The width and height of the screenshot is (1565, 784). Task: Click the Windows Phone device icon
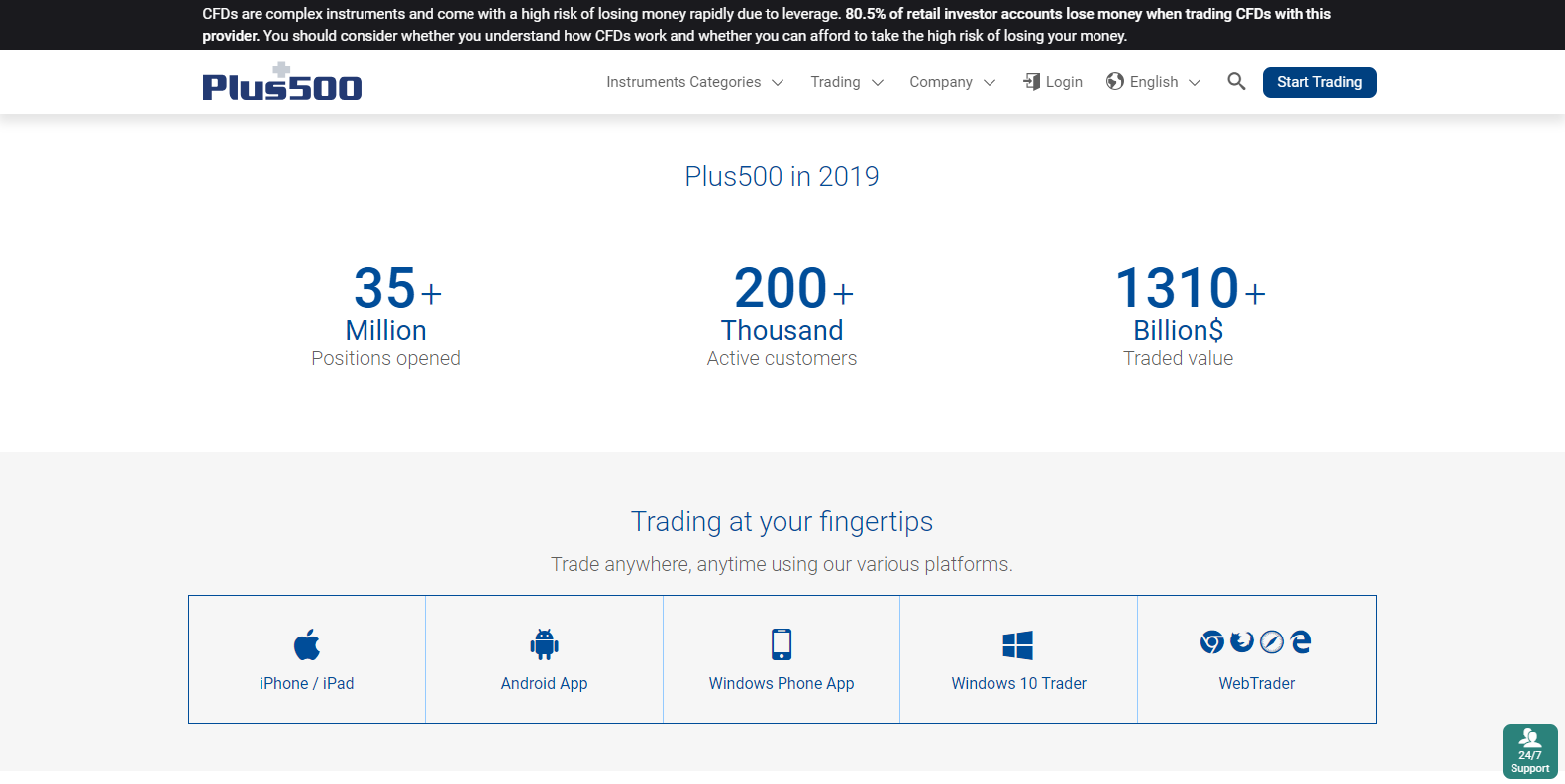tap(782, 644)
